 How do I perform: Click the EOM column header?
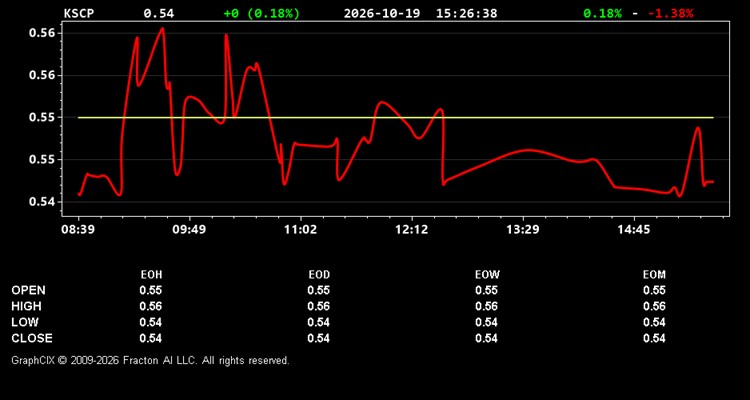coord(654,275)
